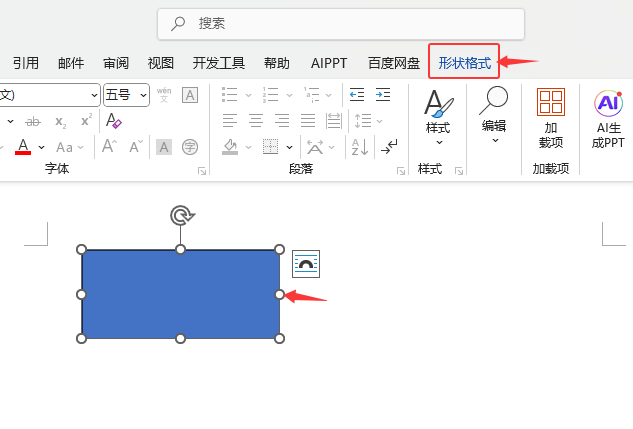This screenshot has width=633, height=429.
Task: Expand bullet list options arrow
Action: [248, 95]
